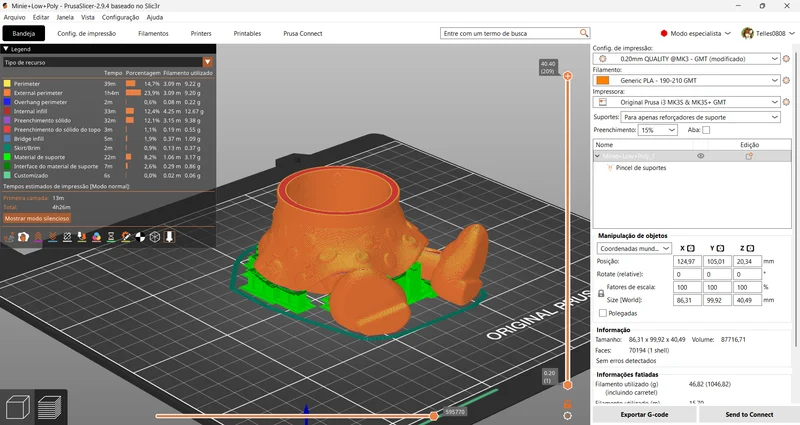Switch to 3D editor view cube icon
This screenshot has width=800, height=425.
(x=17, y=407)
